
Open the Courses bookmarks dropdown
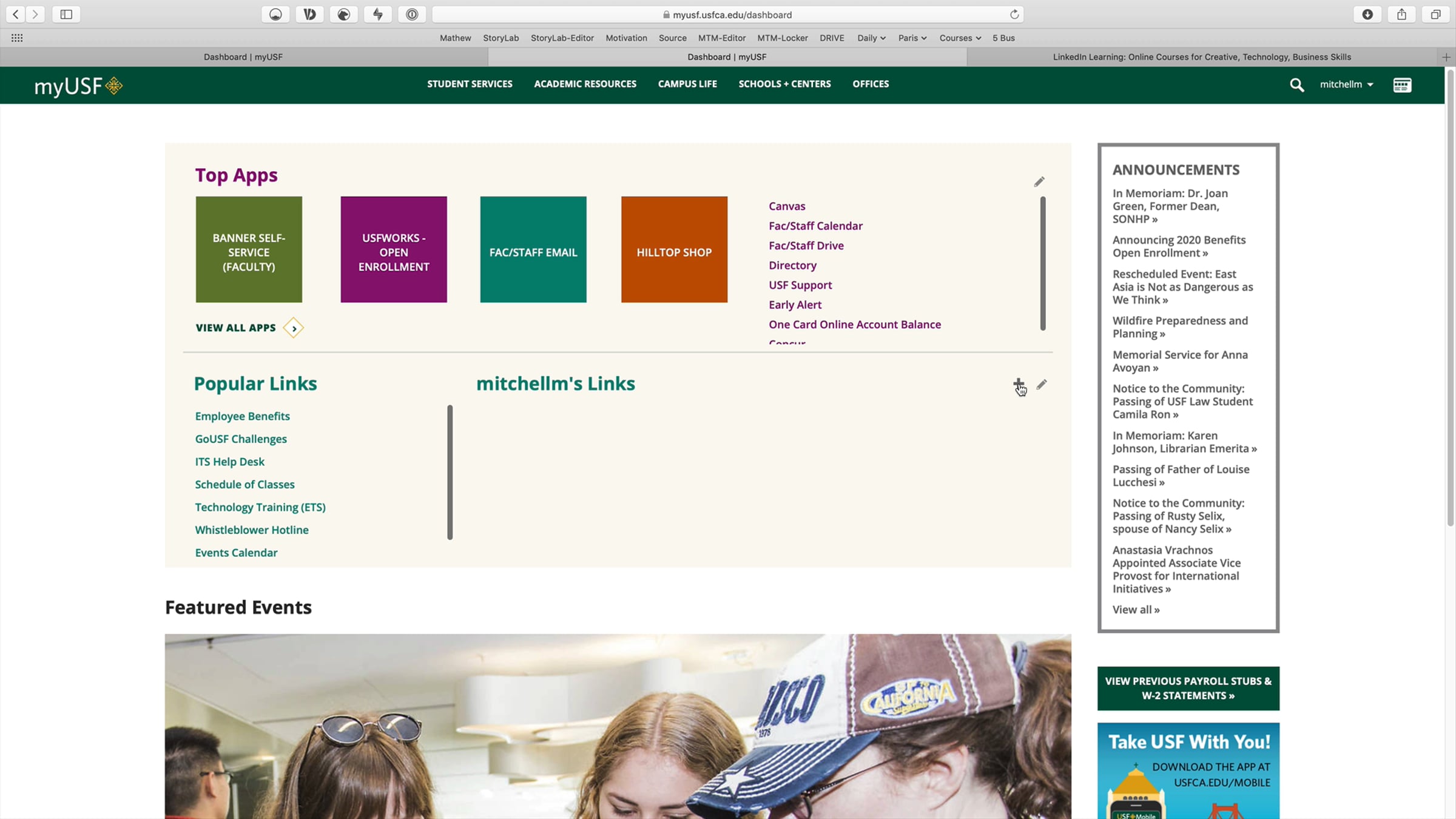960,38
